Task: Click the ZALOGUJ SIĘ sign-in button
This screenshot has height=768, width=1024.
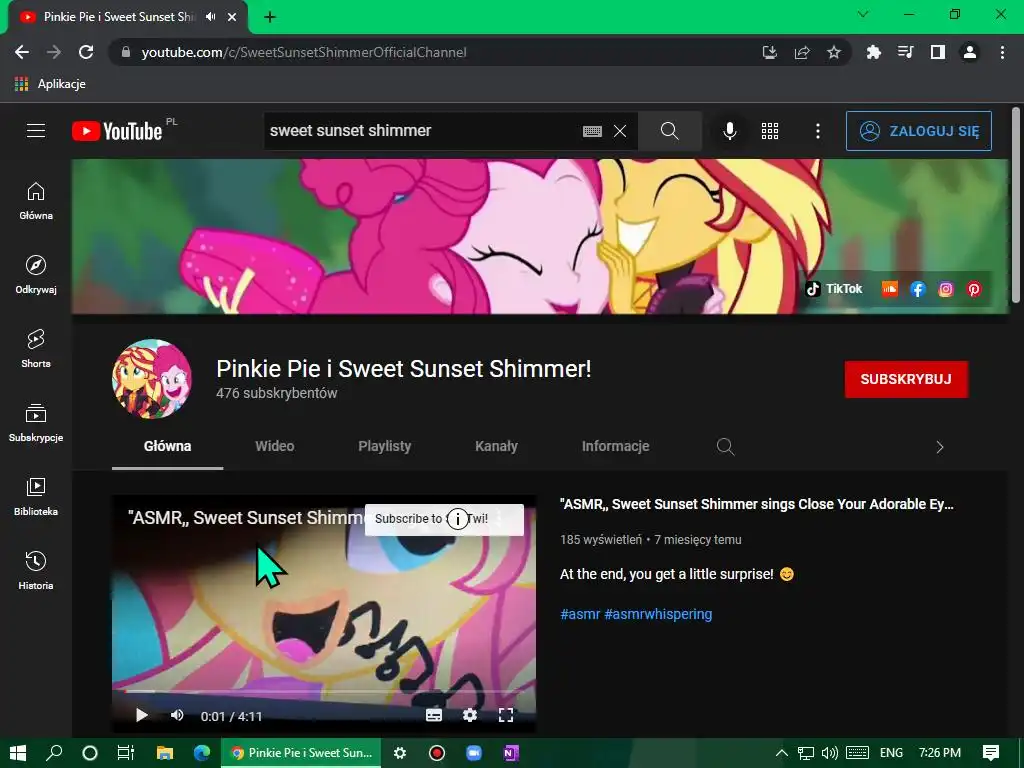Action: [x=919, y=131]
